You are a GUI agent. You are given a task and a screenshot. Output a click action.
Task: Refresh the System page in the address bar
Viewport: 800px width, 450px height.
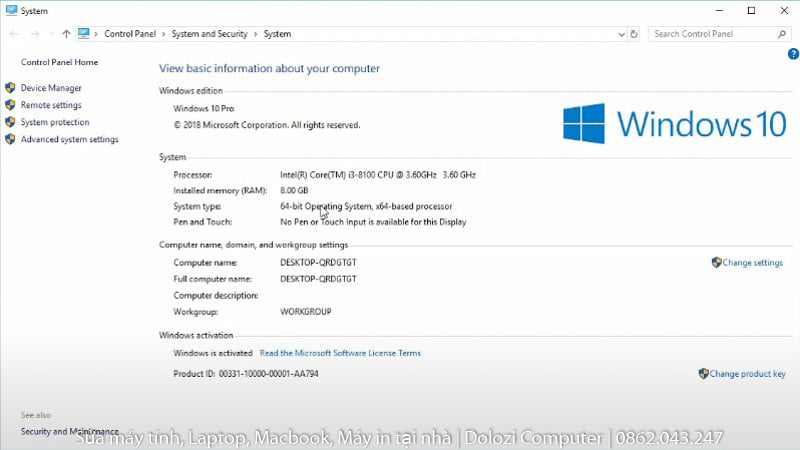point(634,34)
